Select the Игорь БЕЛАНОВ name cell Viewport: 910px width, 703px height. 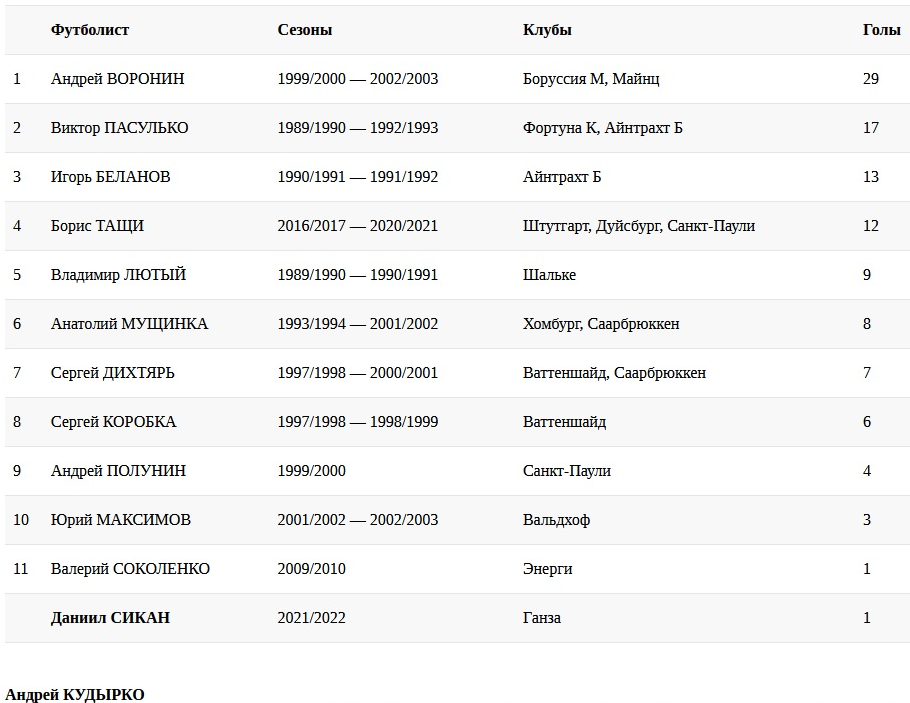click(x=110, y=177)
